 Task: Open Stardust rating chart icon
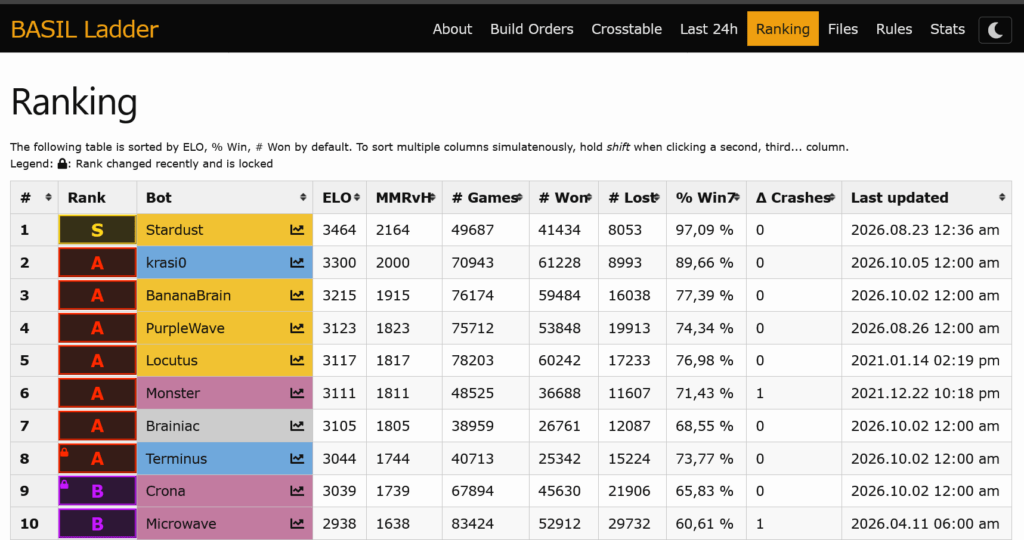pos(297,230)
